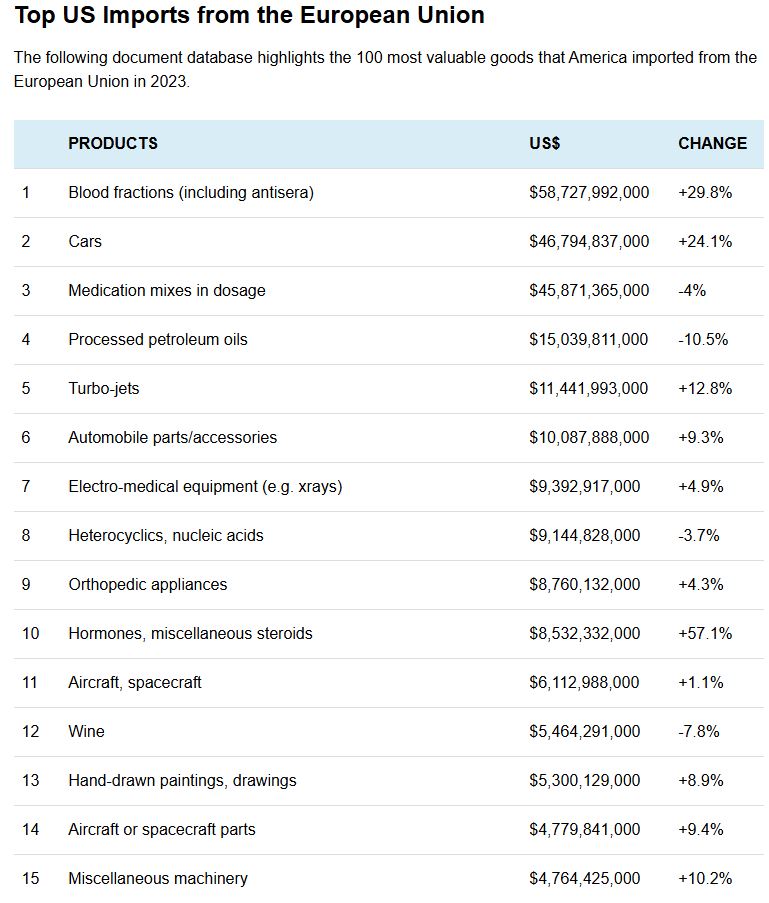Click Aircraft or spacecraft parts row
Image resolution: width=769 pixels, height=903 pixels.
389,830
